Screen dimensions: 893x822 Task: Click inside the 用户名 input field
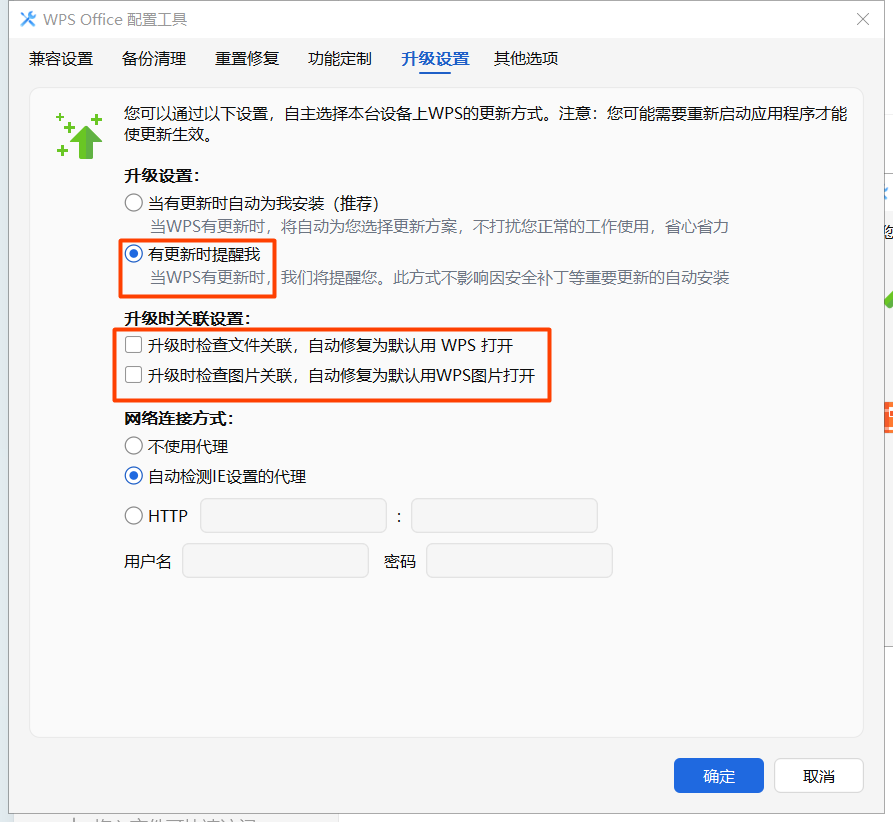275,560
